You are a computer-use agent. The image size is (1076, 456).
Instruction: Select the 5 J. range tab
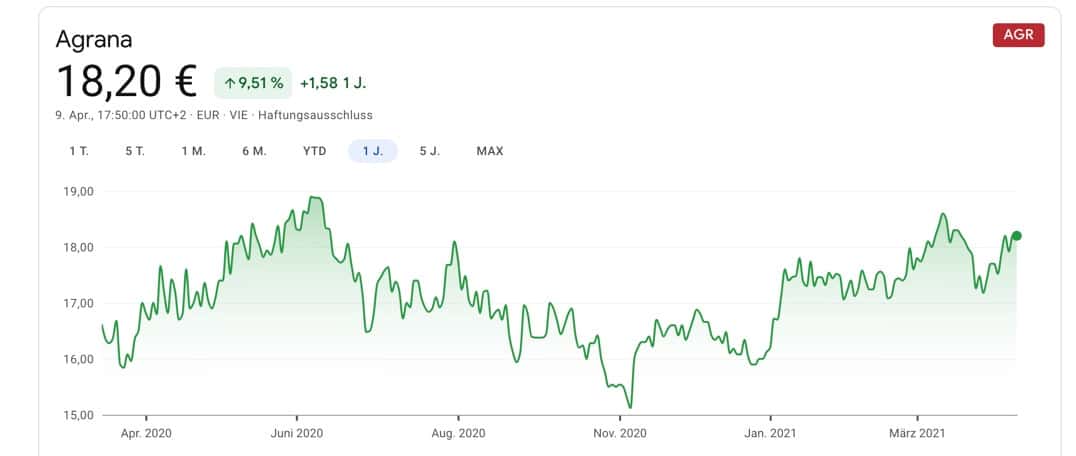click(x=430, y=151)
